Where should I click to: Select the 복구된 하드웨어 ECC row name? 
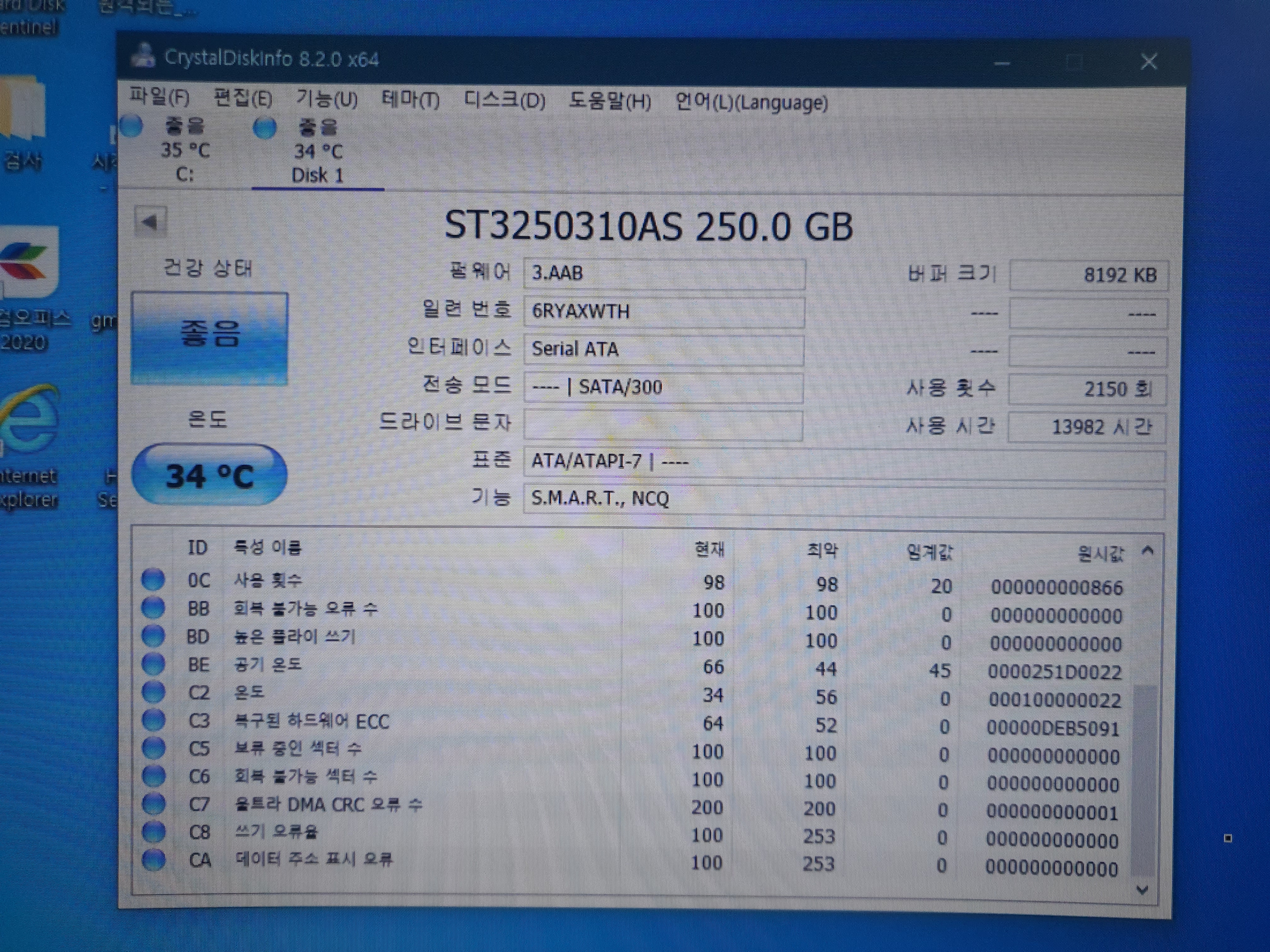312,721
